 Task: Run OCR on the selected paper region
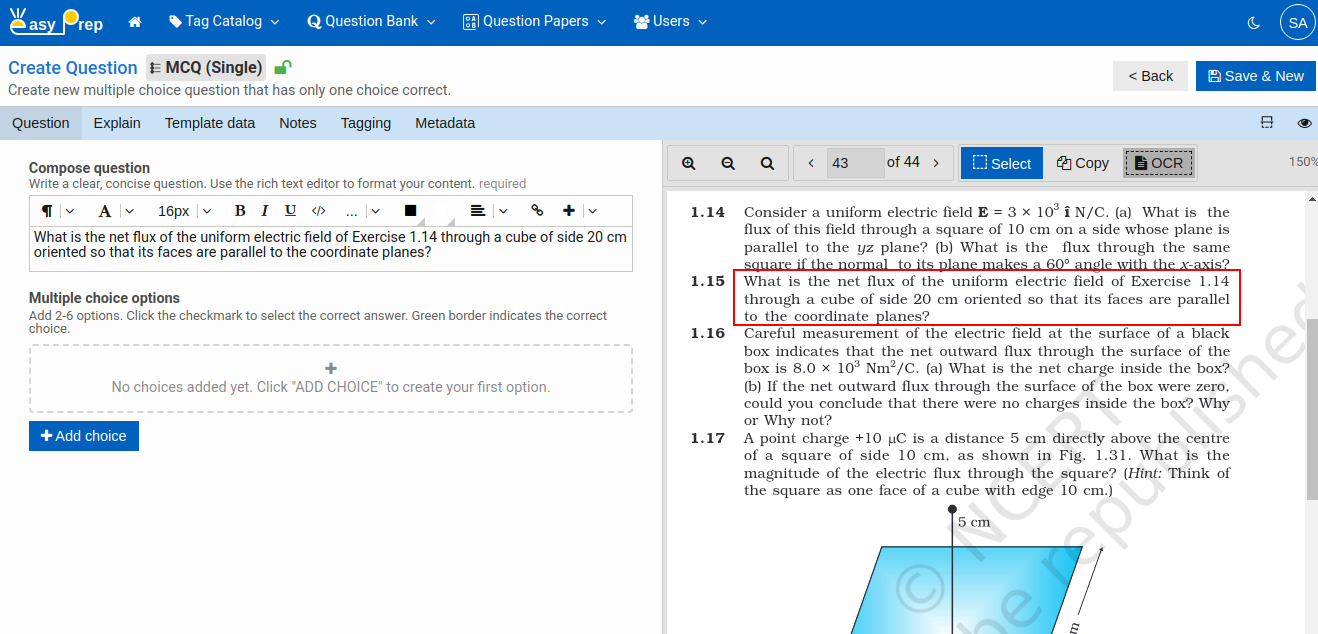pyautogui.click(x=1158, y=162)
